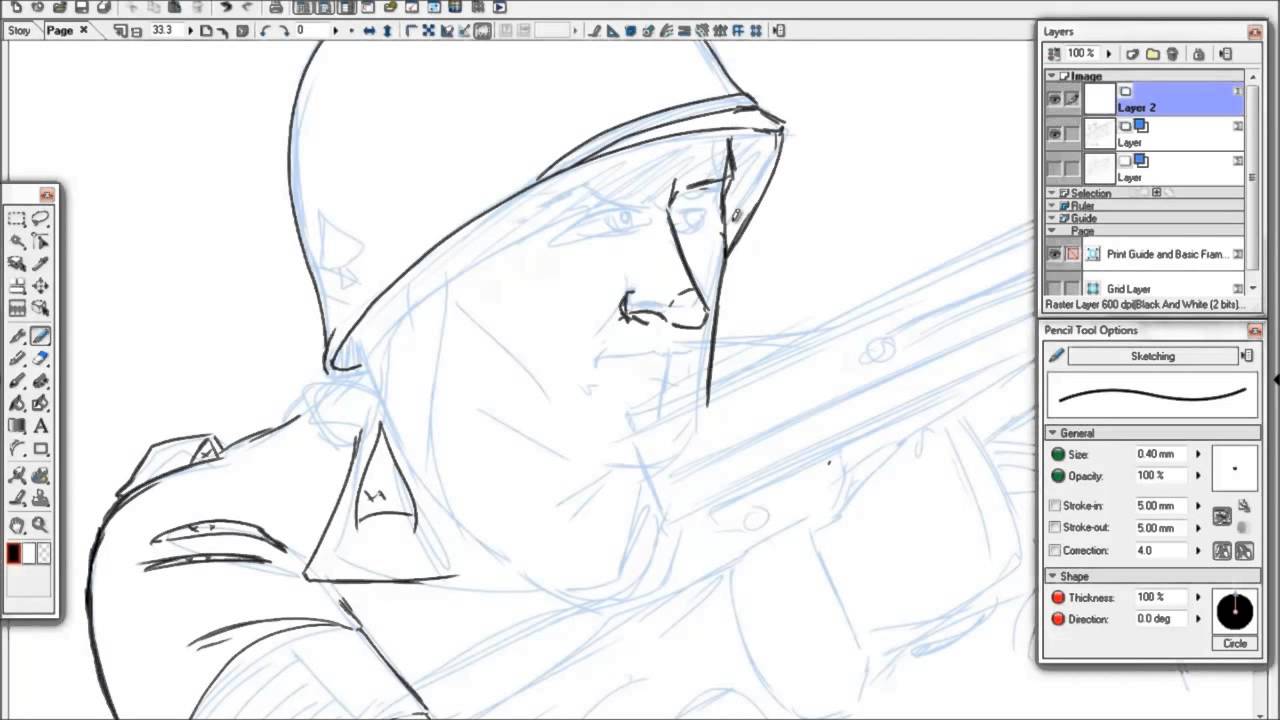Screen dimensions: 1280x720
Task: Click the black foreground color swatch
Action: (x=14, y=553)
